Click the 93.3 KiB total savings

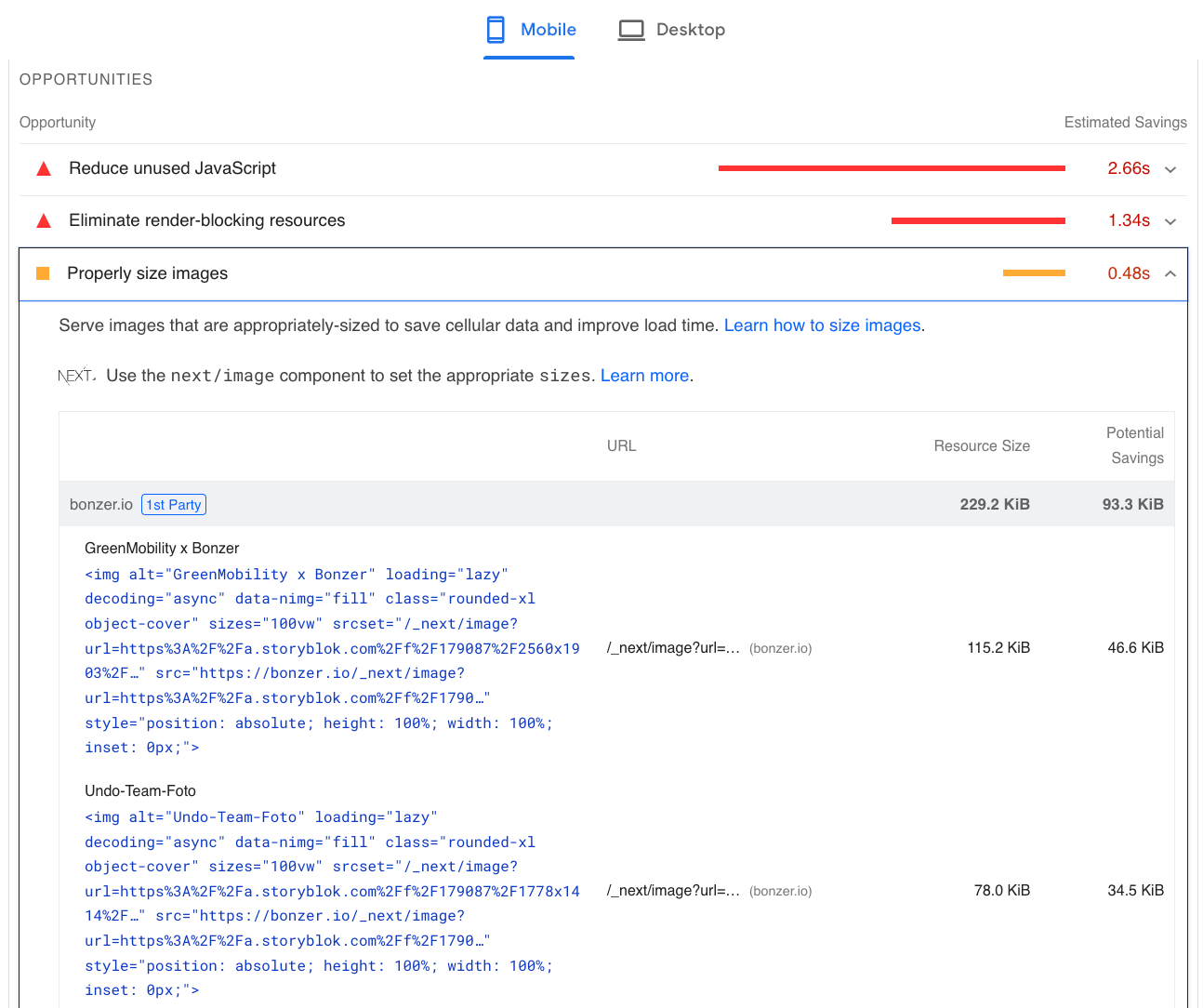pyautogui.click(x=1133, y=504)
